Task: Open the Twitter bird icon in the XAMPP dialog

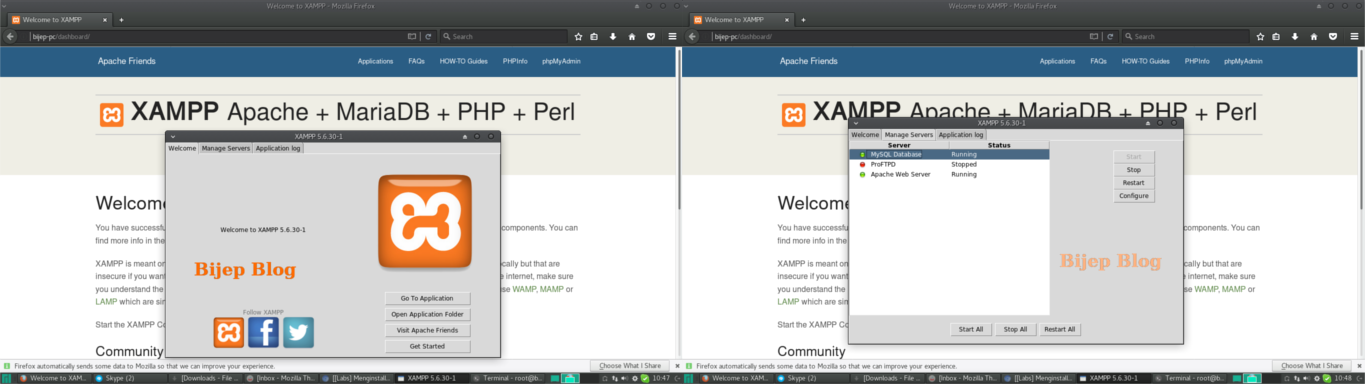Action: (x=298, y=332)
